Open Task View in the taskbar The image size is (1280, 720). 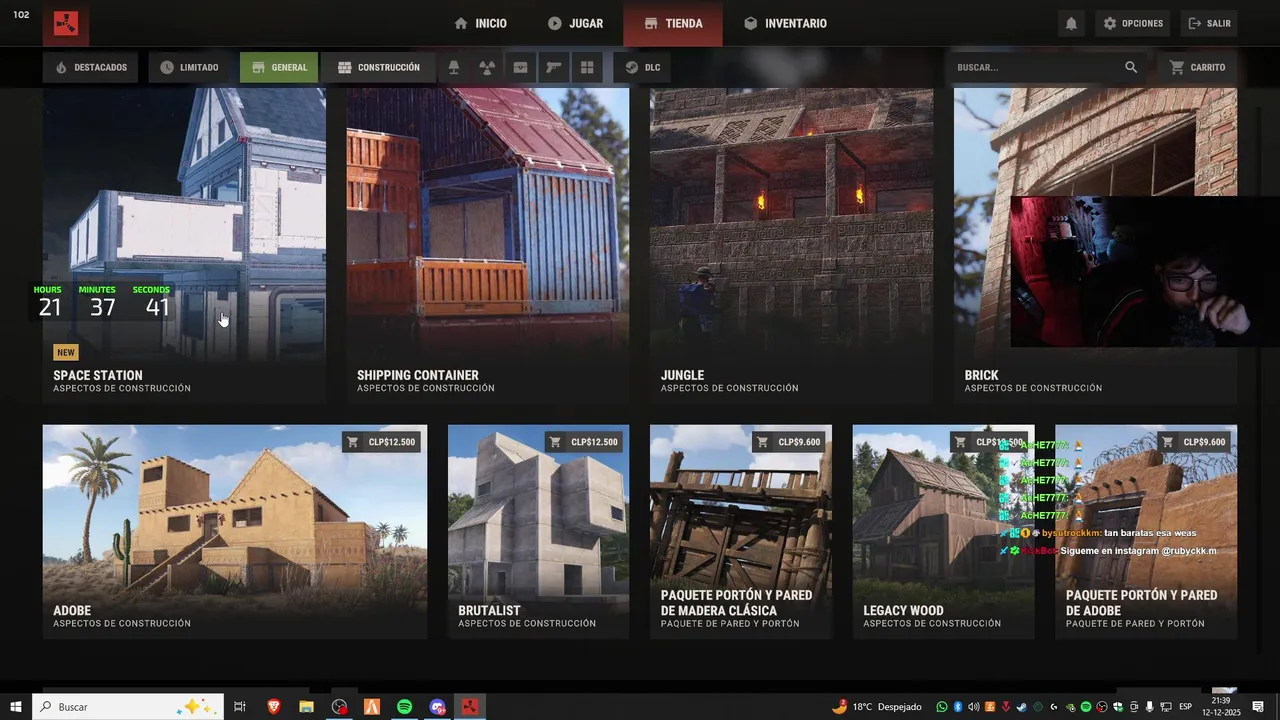point(240,707)
